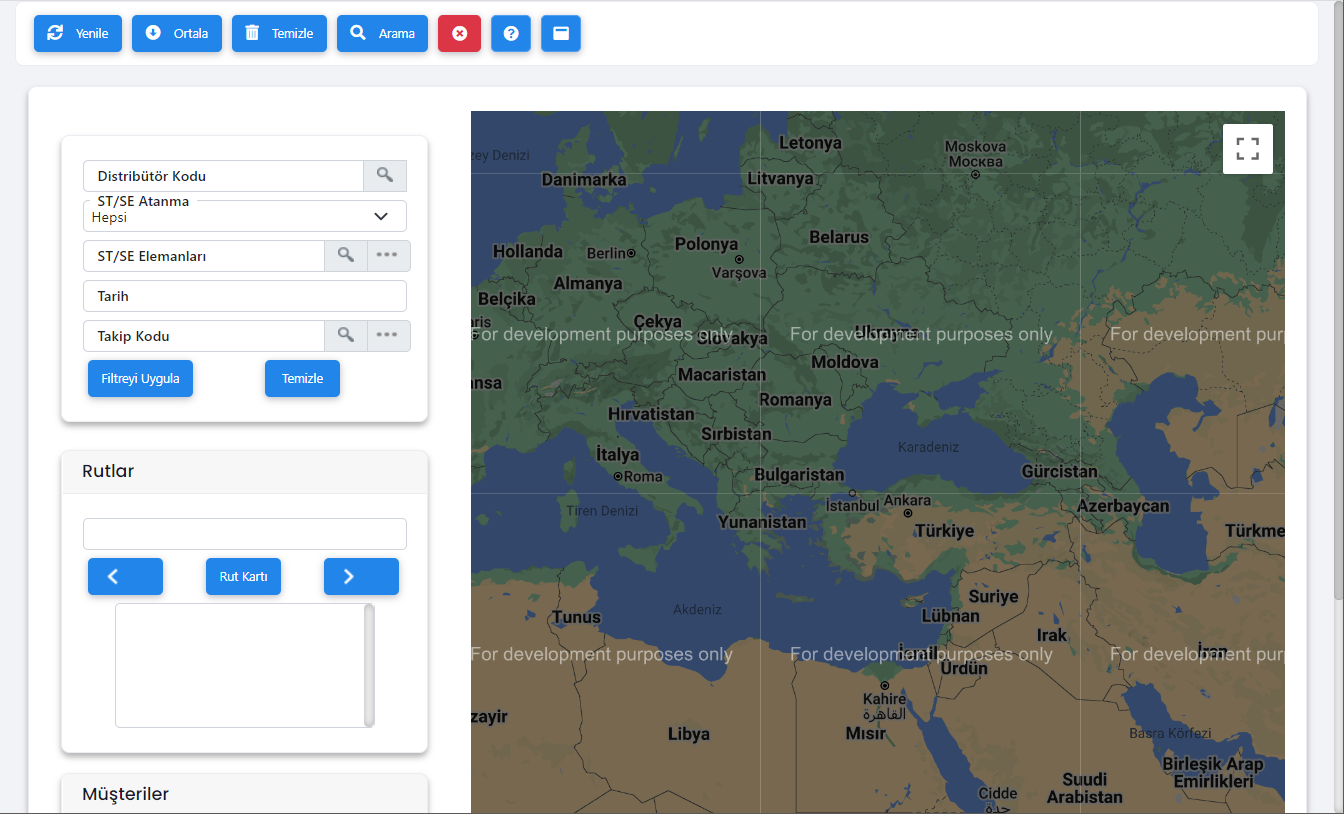The image size is (1344, 814).
Task: Click the Rutlar text input field
Action: tap(245, 534)
